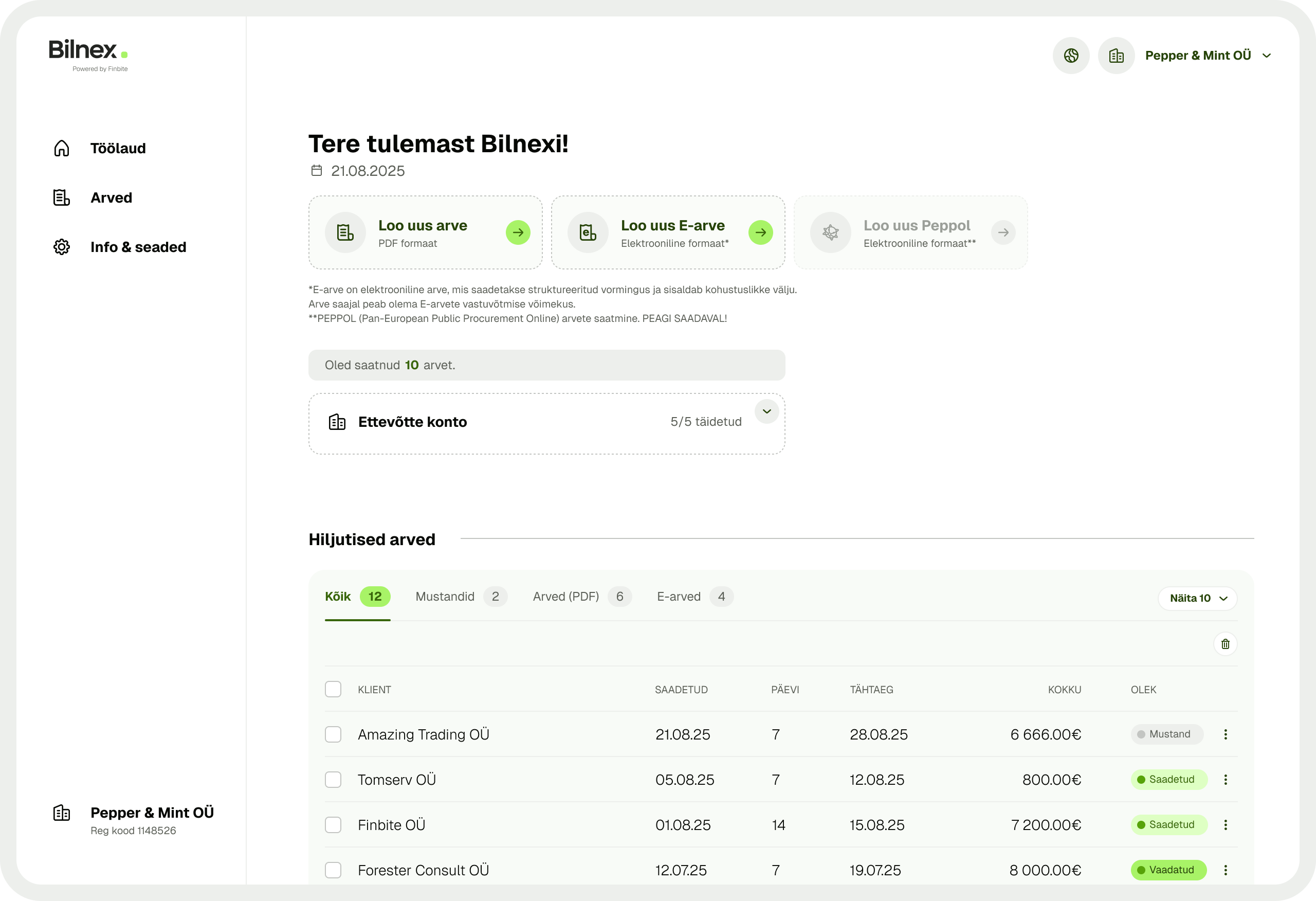Click Vaadatud status badge

pyautogui.click(x=1169, y=870)
